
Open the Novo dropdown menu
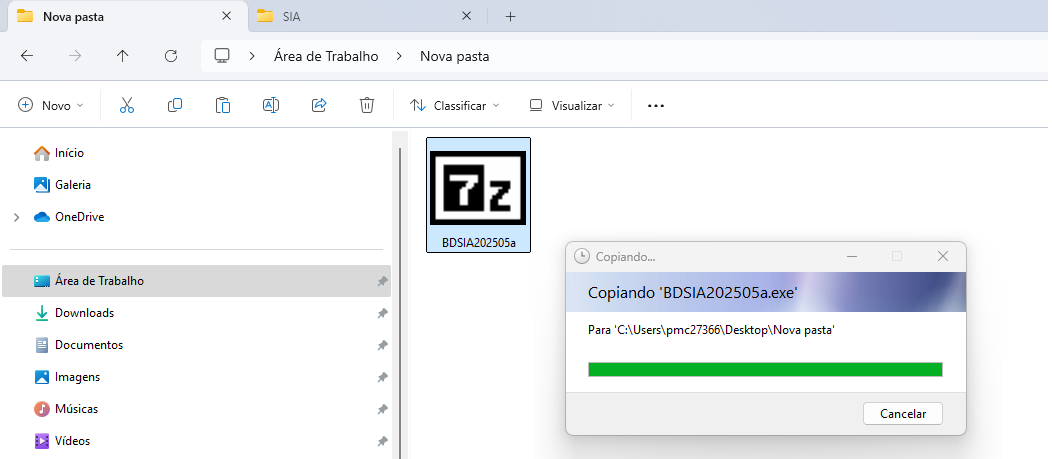[x=51, y=105]
